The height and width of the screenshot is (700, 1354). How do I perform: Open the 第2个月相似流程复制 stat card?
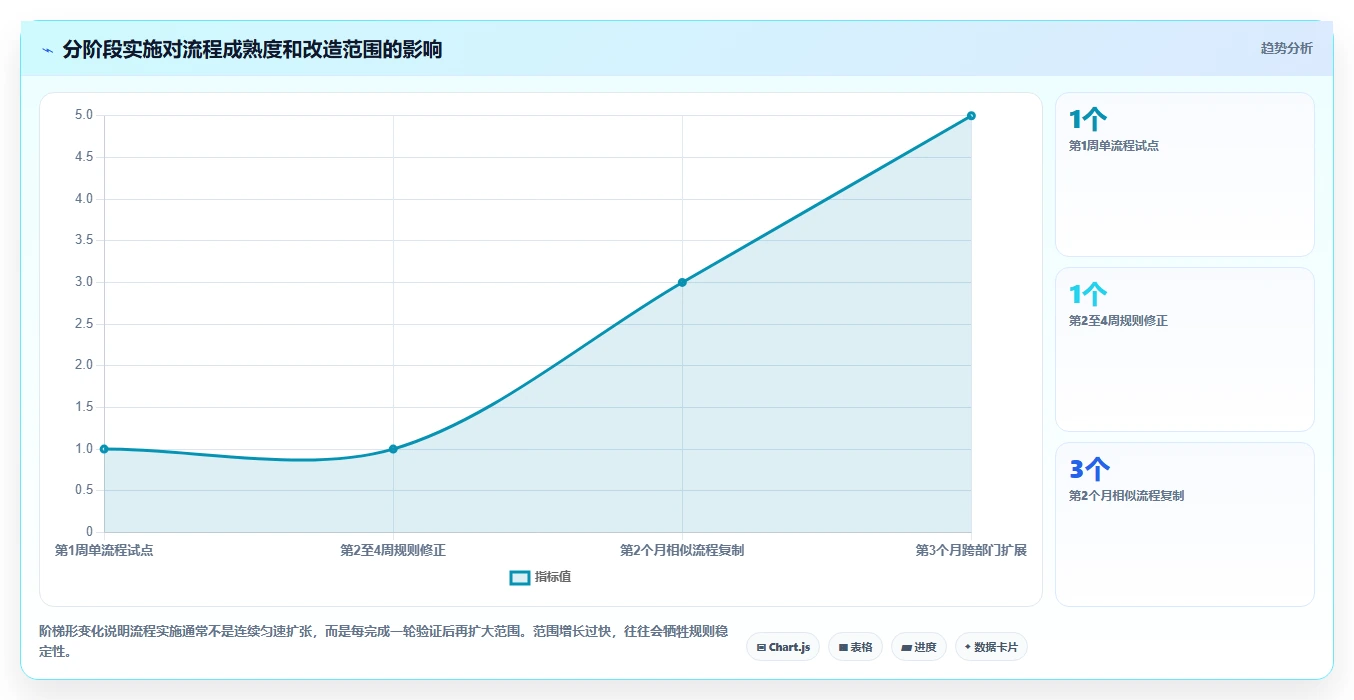click(x=1185, y=524)
